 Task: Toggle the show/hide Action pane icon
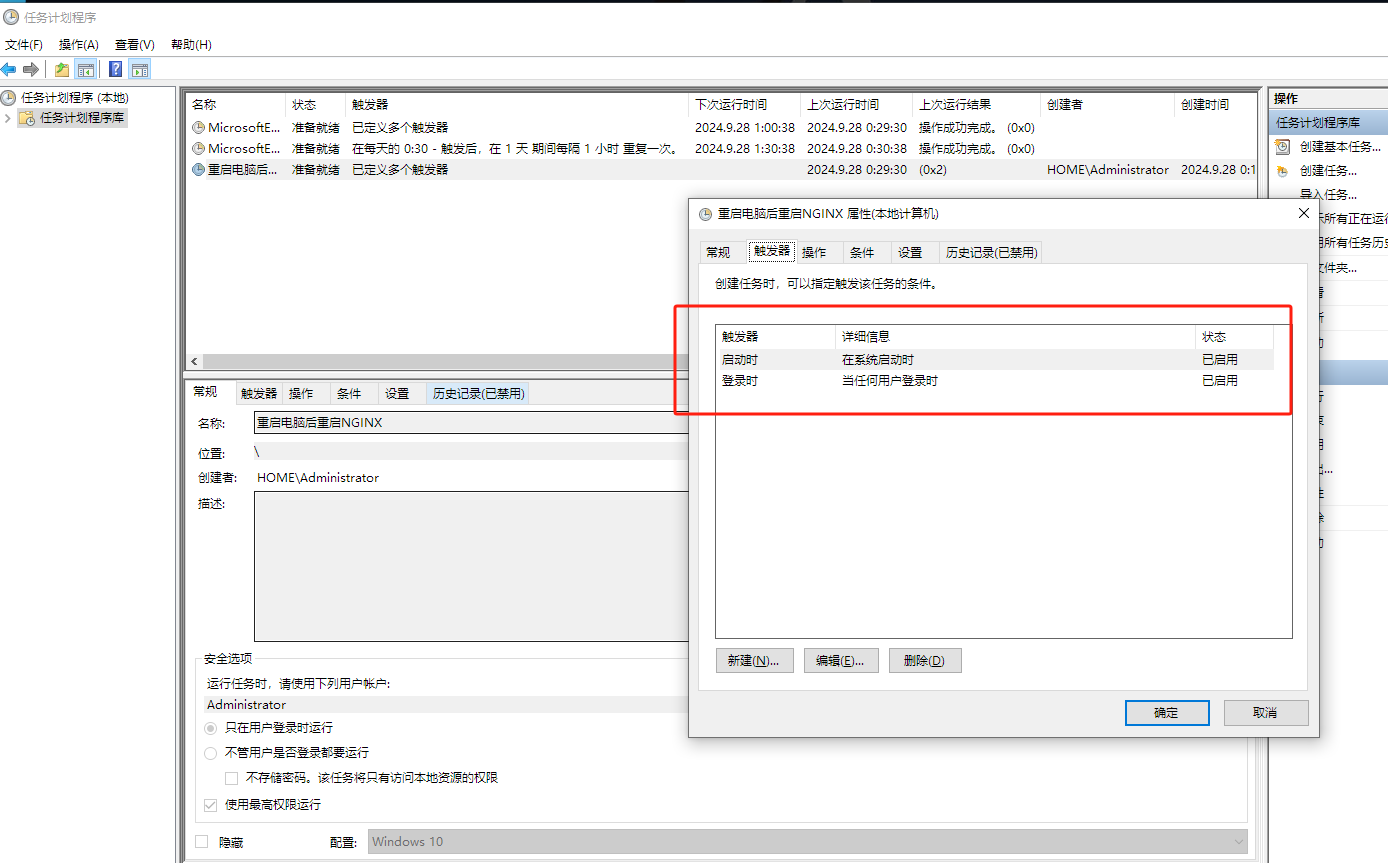point(140,69)
